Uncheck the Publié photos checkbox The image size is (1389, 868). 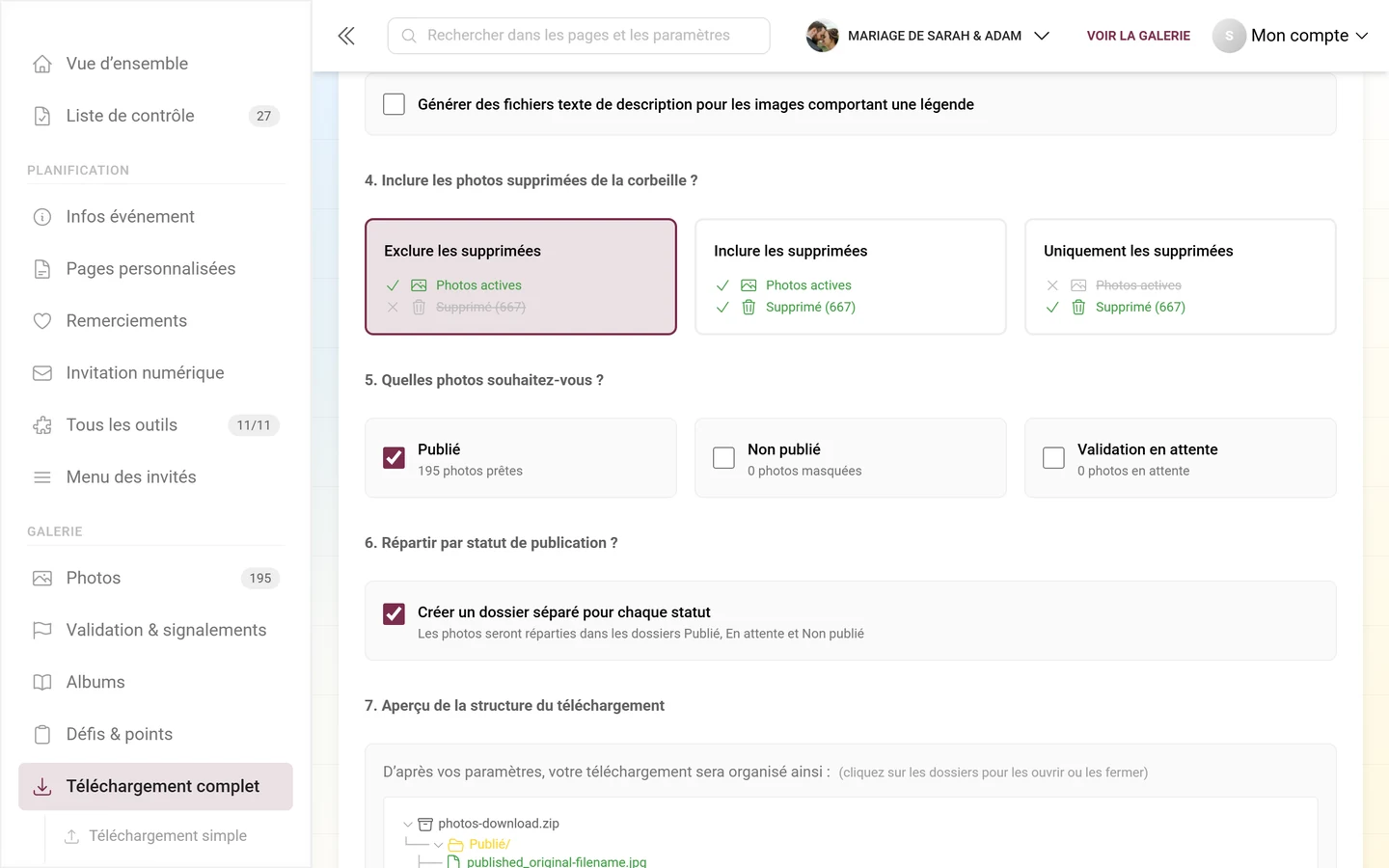pyautogui.click(x=394, y=458)
